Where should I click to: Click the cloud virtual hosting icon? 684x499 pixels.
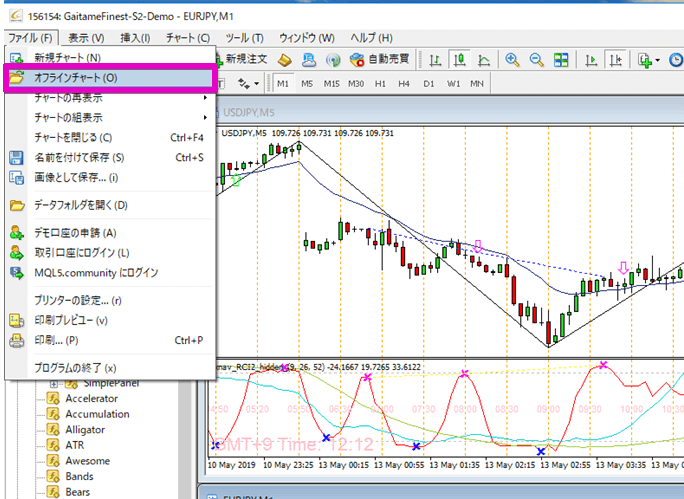pos(309,59)
